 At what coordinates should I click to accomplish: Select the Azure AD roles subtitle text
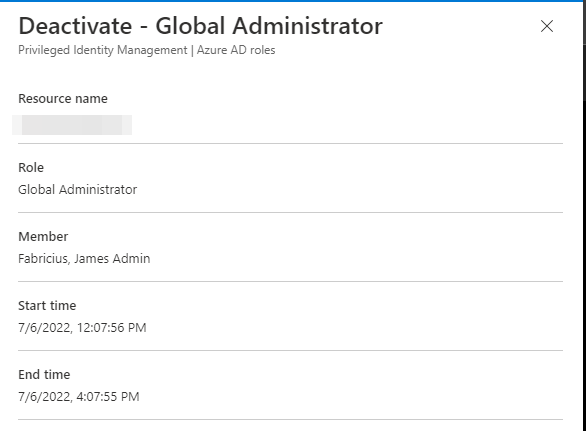click(x=236, y=50)
